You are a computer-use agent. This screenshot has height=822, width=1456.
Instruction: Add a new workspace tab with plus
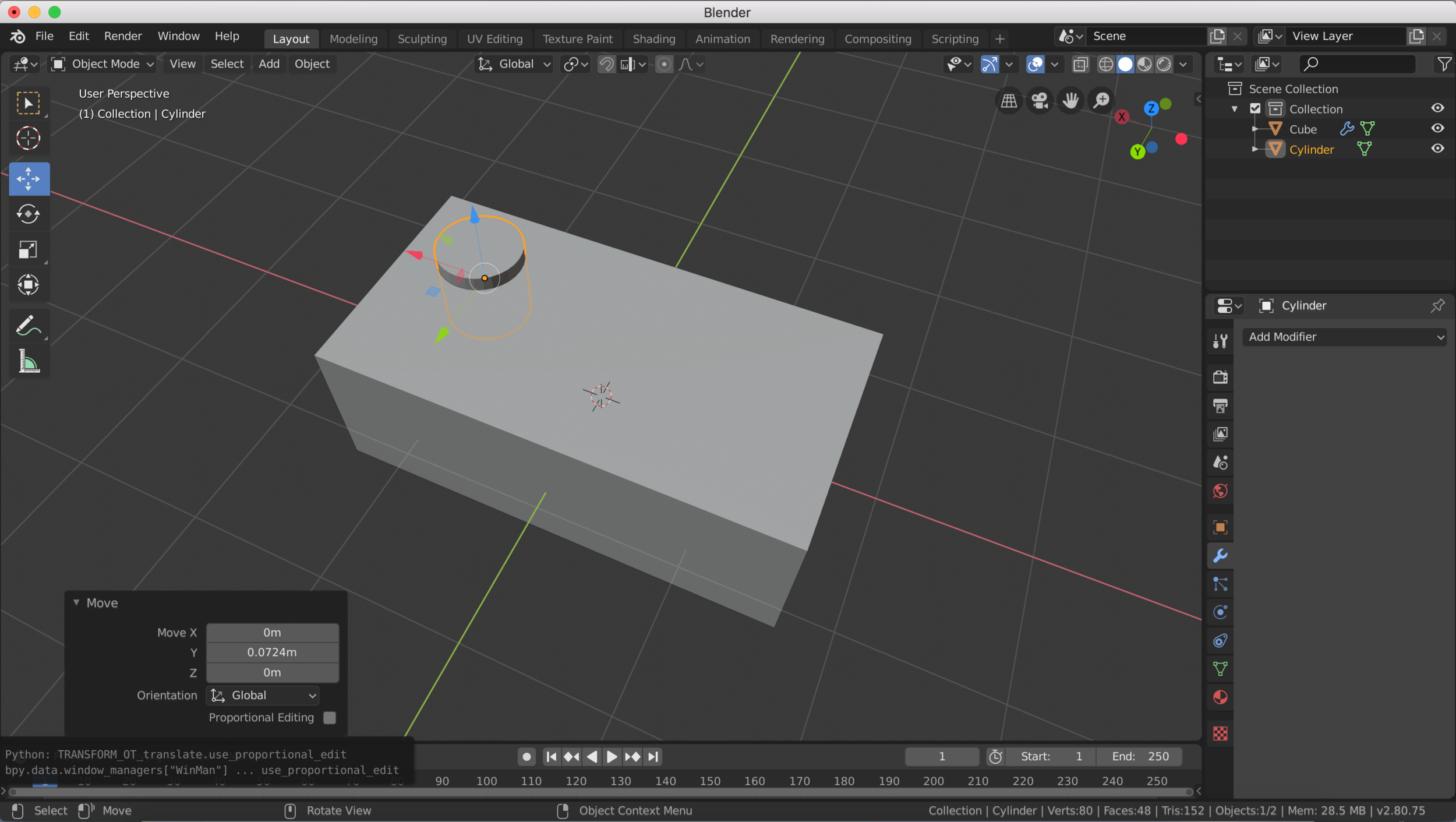(x=1000, y=39)
